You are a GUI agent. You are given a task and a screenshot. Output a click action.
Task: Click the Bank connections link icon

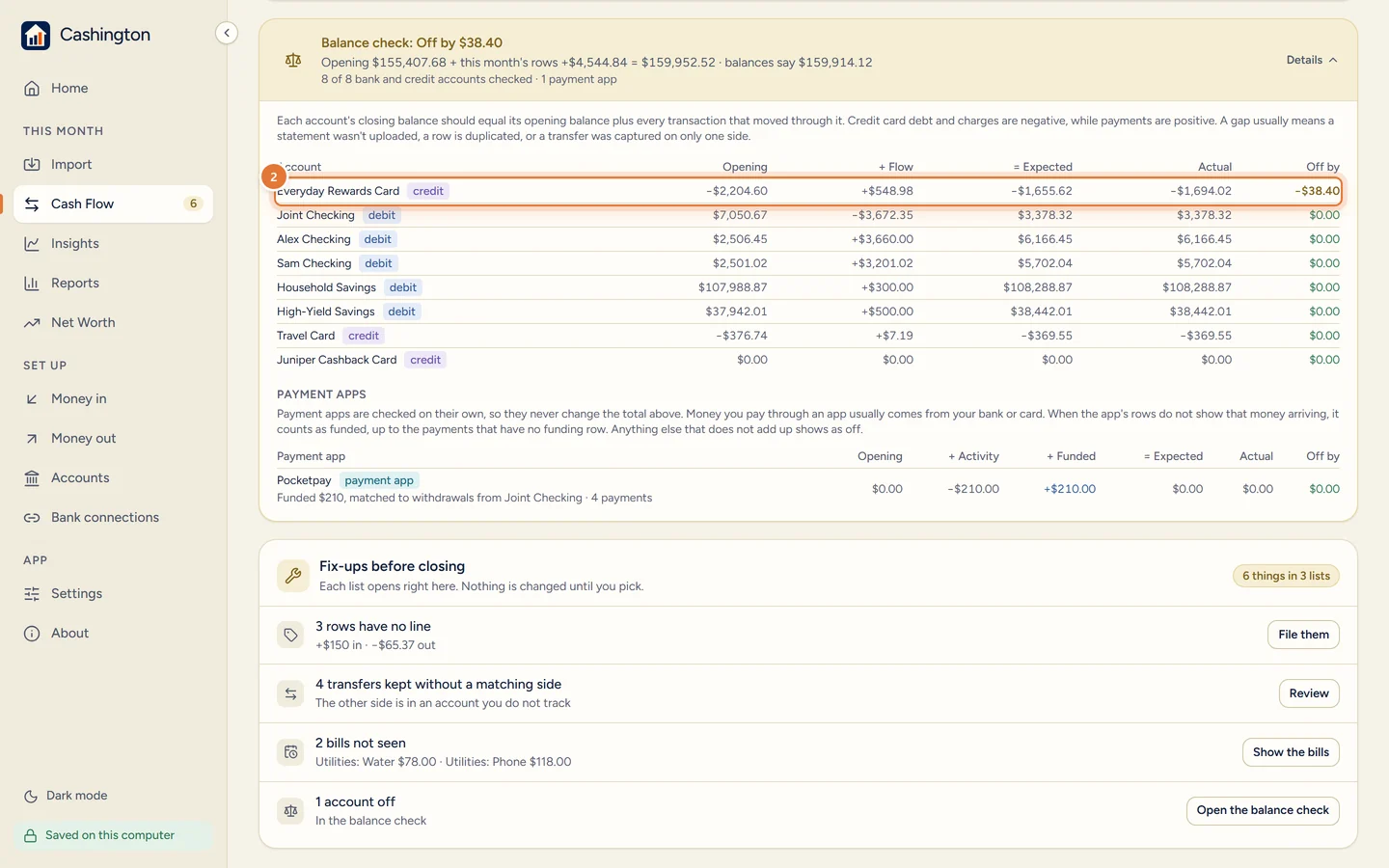32,517
